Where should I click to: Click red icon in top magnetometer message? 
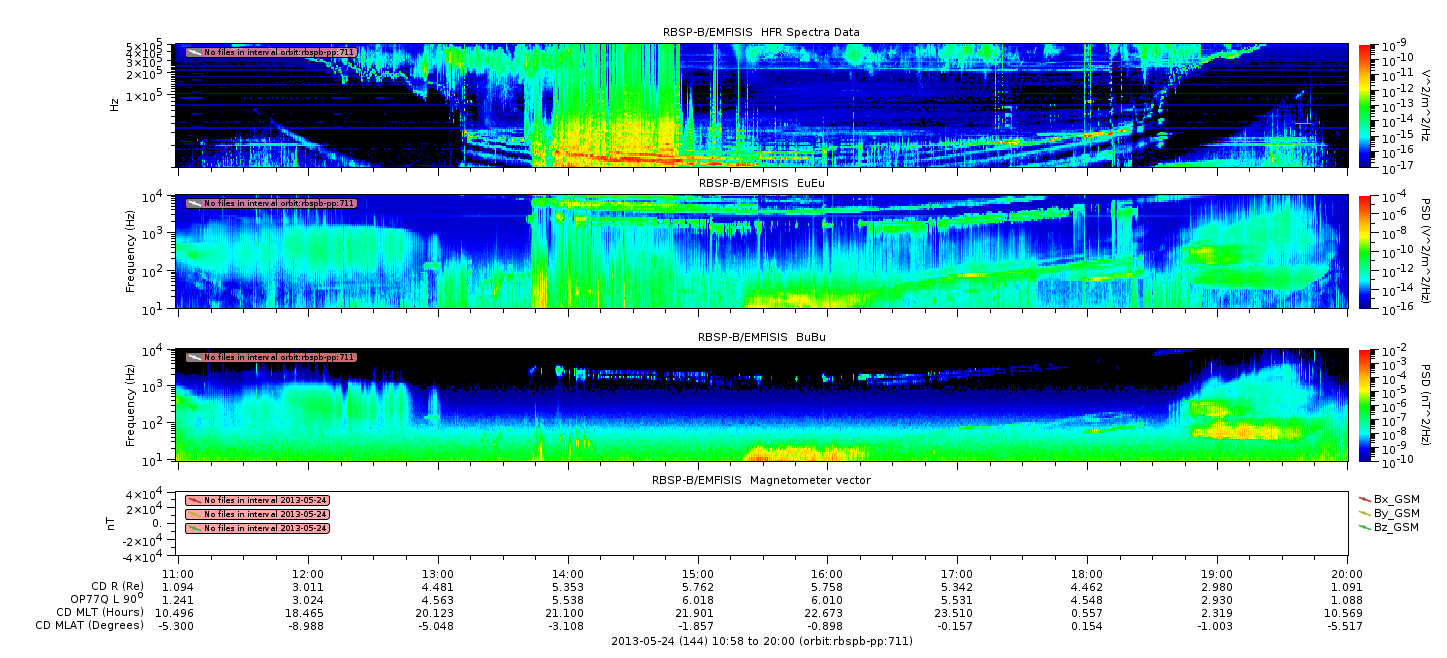tap(194, 500)
